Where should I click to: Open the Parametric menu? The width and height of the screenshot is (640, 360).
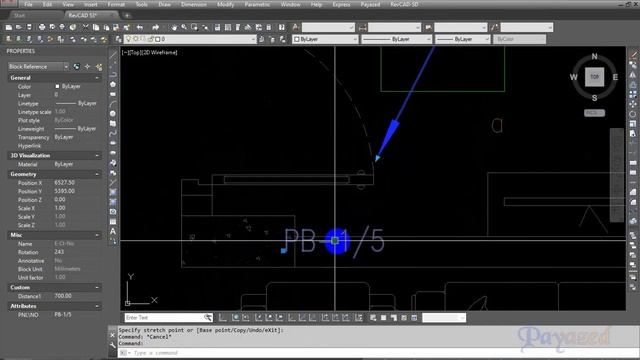click(257, 4)
